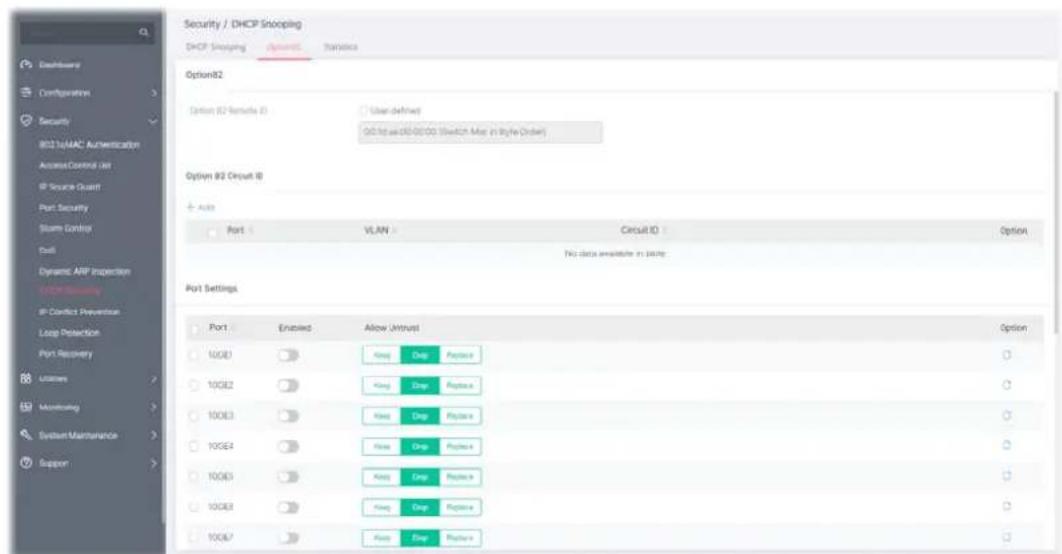The height and width of the screenshot is (554, 1062).
Task: Check the select-all box in Circuit ID table header
Action: 212,232
